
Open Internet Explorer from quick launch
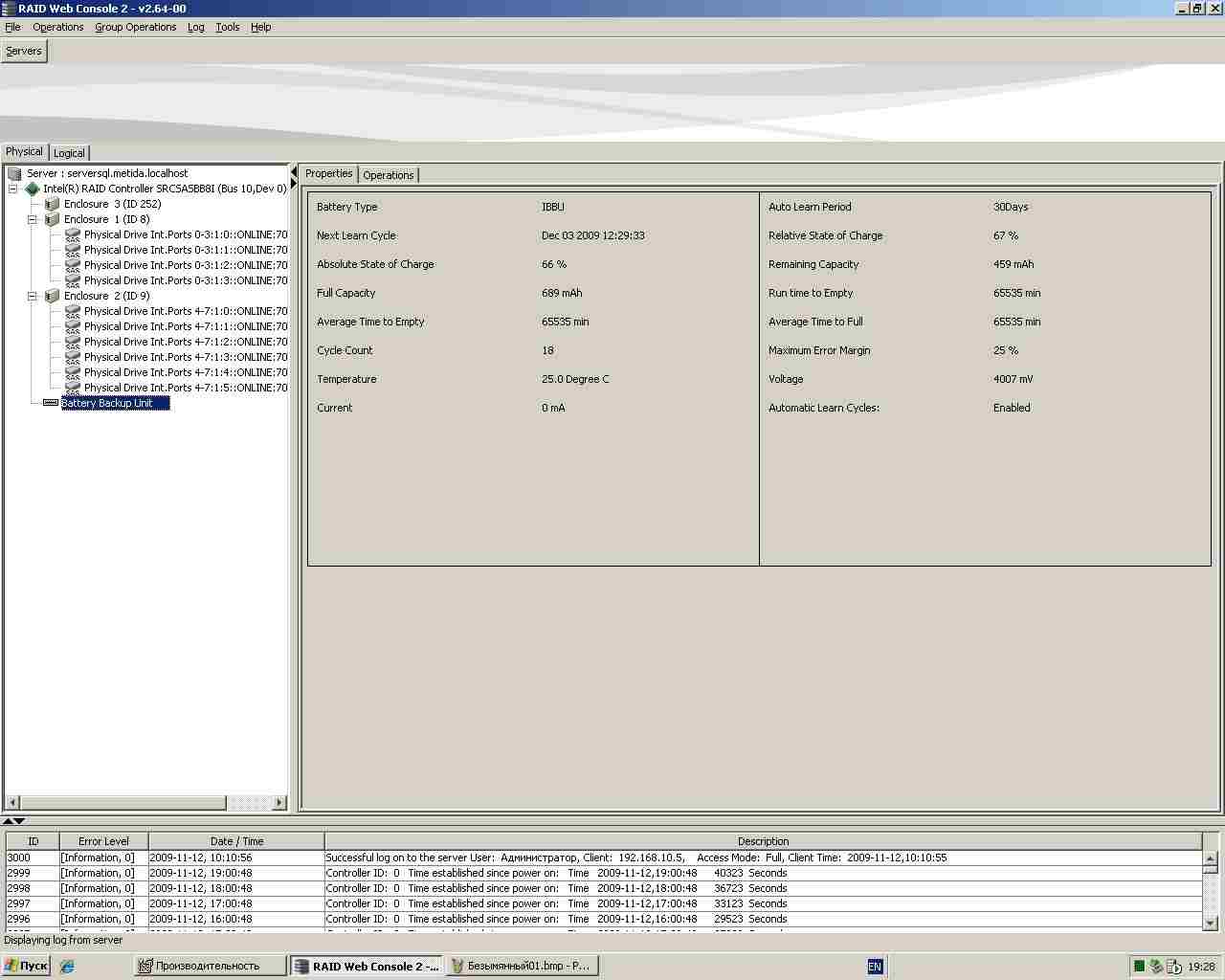(67, 967)
